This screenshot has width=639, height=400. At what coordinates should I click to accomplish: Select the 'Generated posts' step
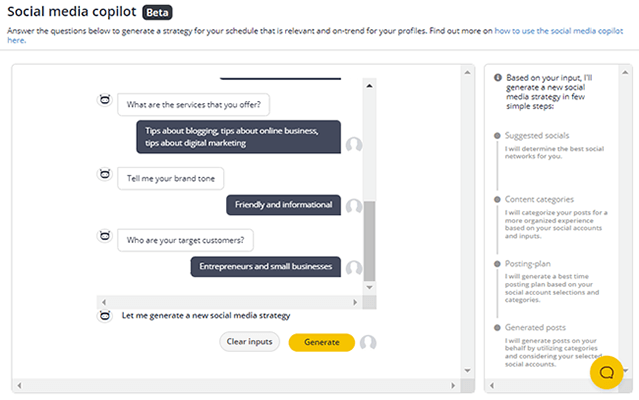(x=535, y=327)
